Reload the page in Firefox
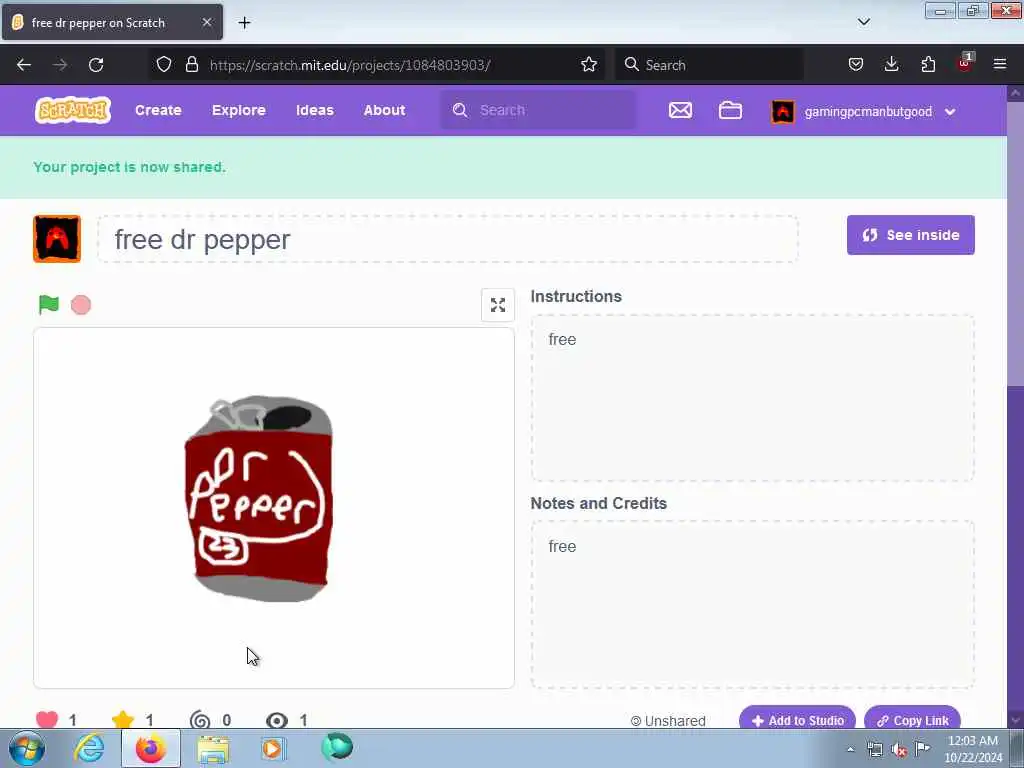Viewport: 1024px width, 768px height. pos(96,65)
